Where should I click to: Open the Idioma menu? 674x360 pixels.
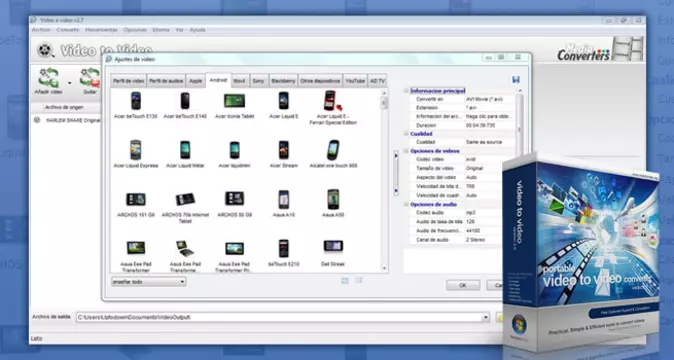(161, 30)
